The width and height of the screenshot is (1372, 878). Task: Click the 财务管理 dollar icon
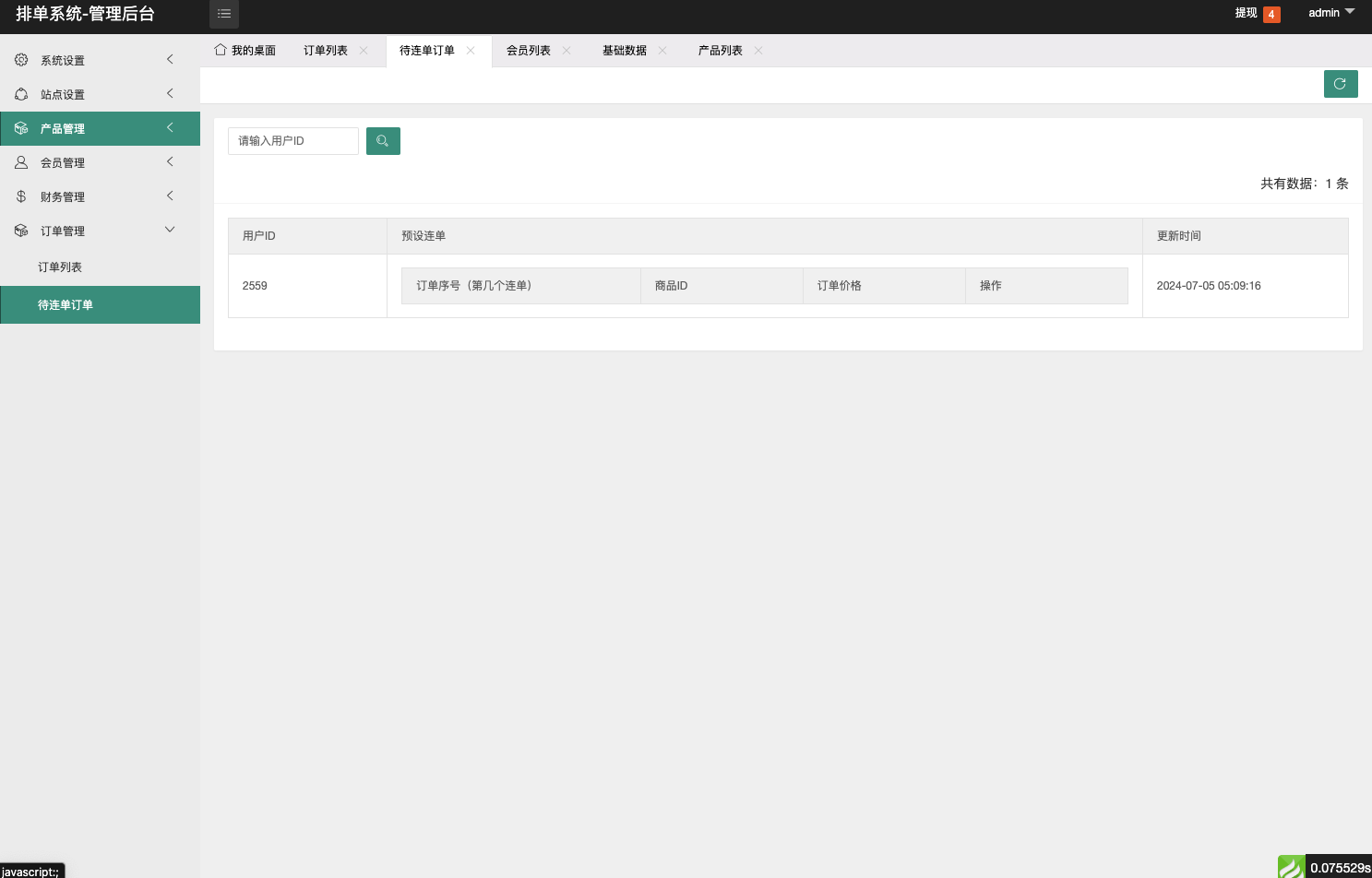point(21,196)
